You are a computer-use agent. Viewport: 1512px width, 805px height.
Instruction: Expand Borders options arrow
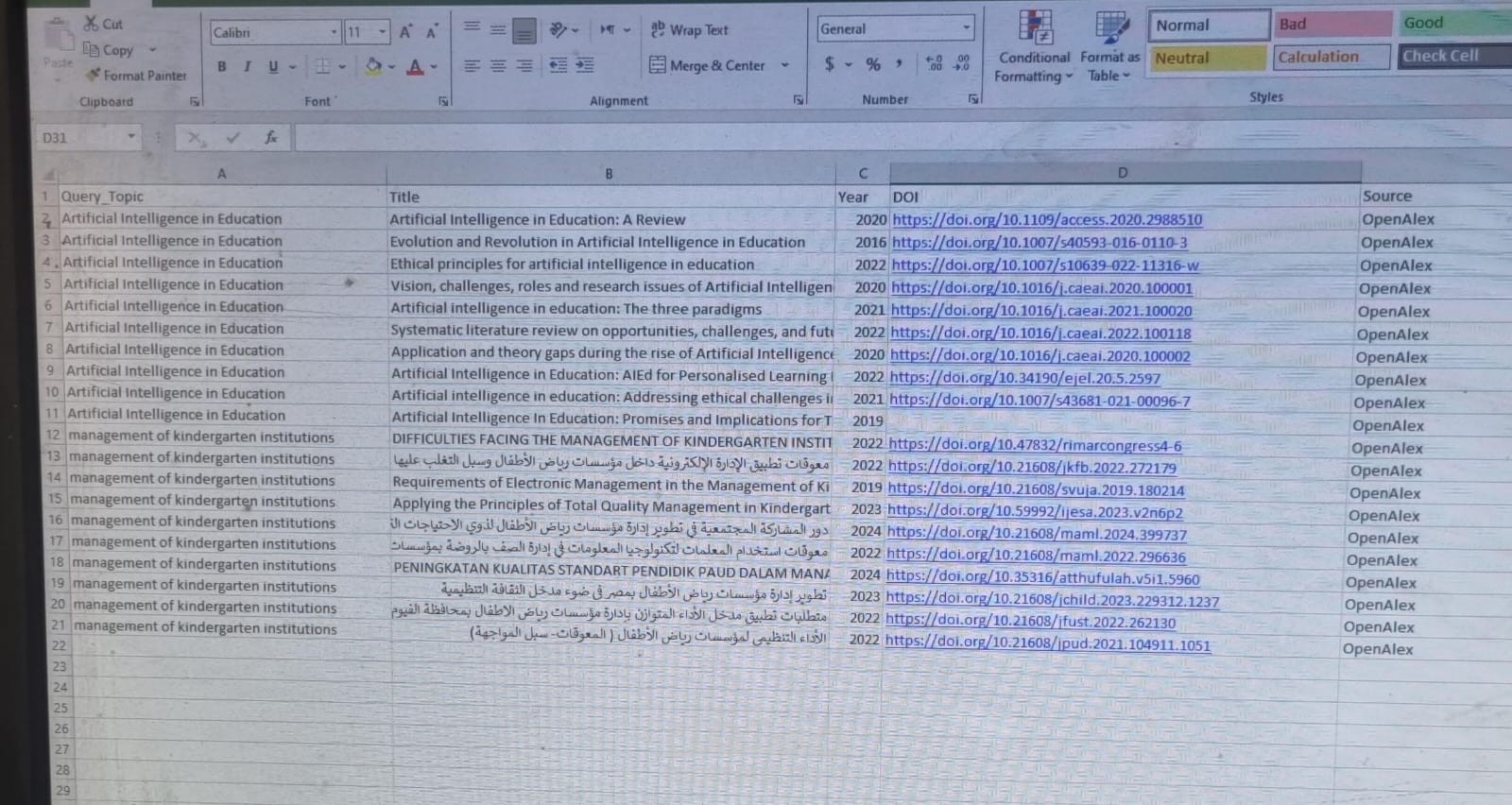coord(342,66)
